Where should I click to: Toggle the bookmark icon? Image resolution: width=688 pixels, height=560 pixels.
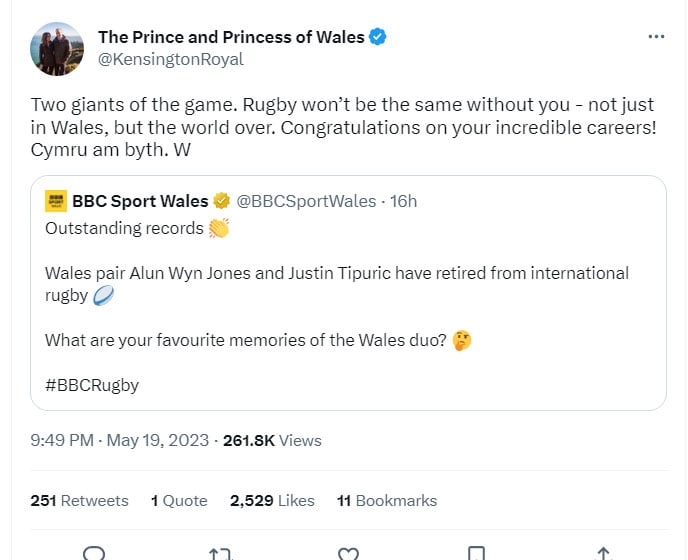(x=476, y=553)
